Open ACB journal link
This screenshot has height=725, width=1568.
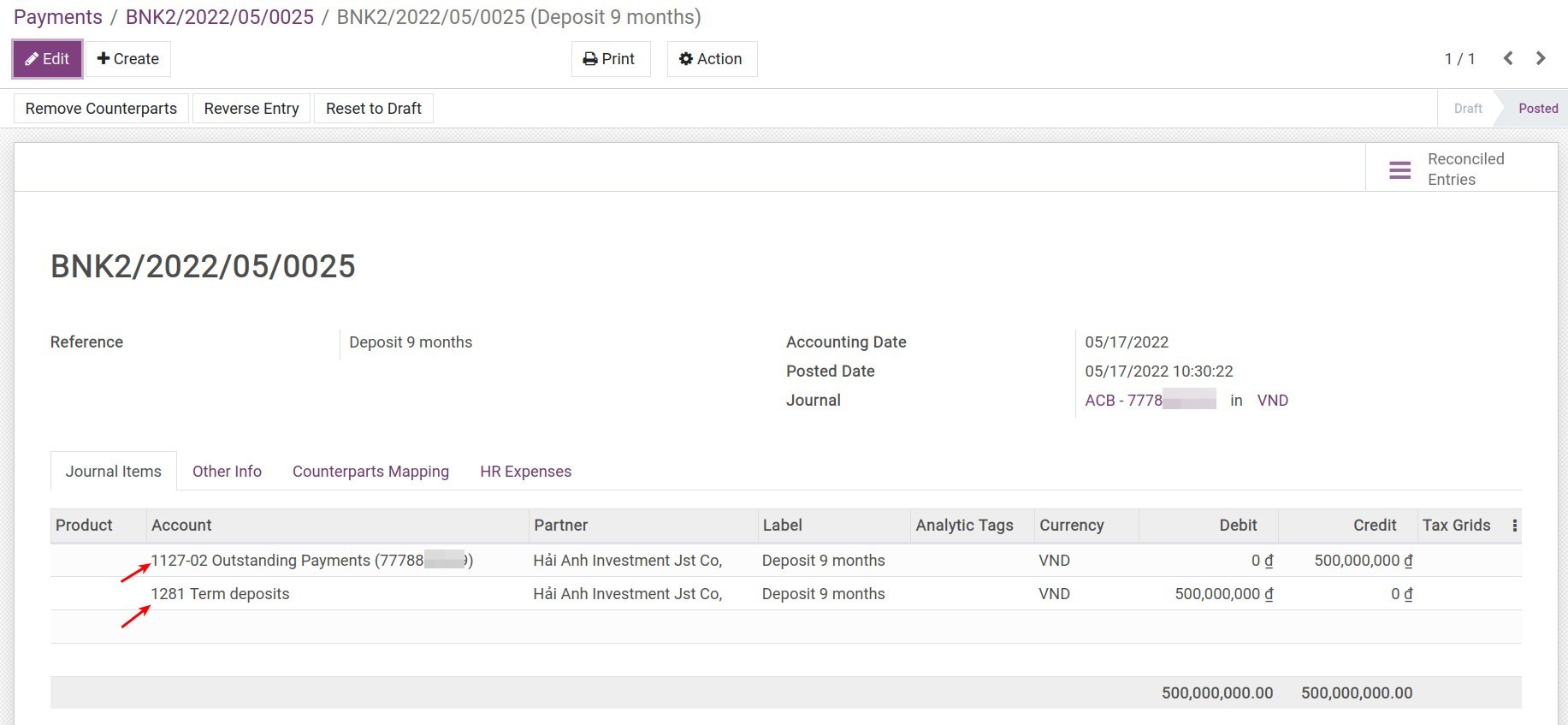(x=1123, y=401)
